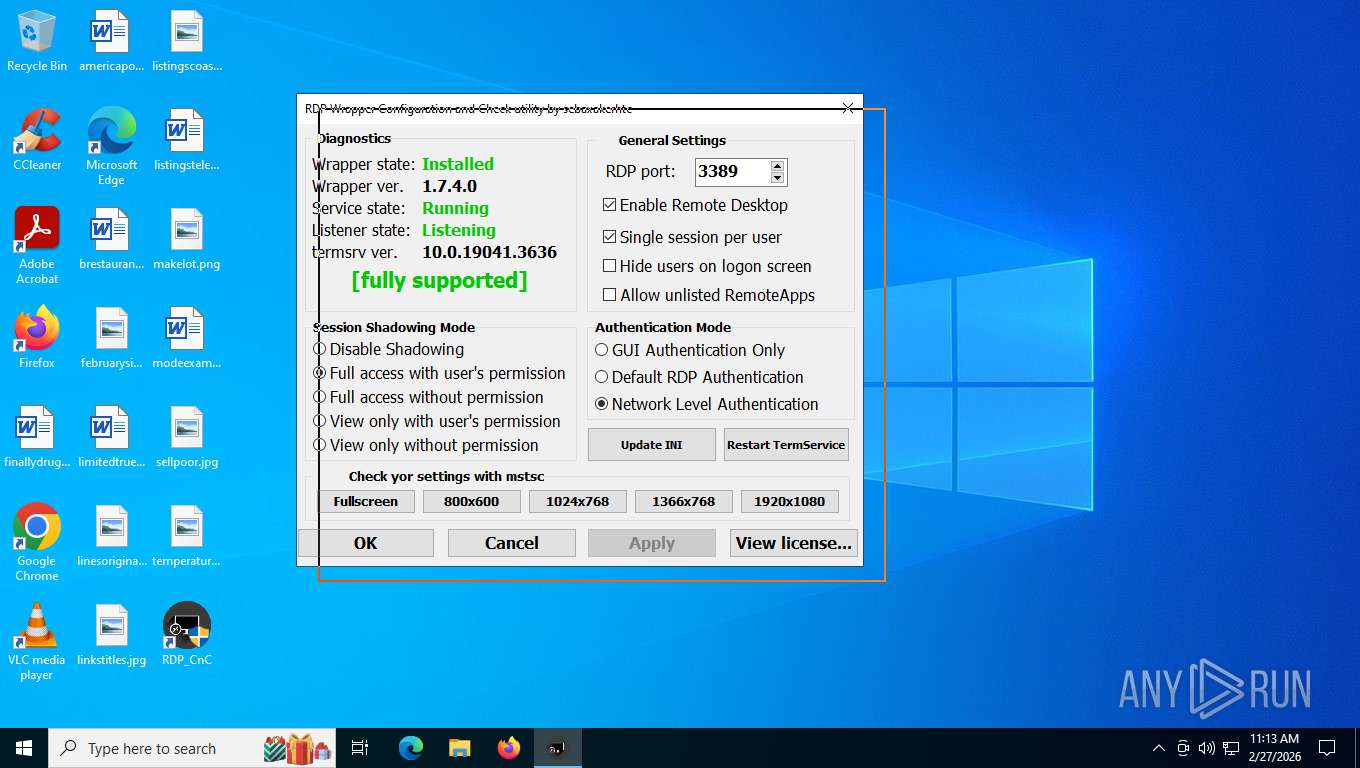Open the Adobe Acrobat desktop shortcut
The width and height of the screenshot is (1360, 768).
[37, 246]
